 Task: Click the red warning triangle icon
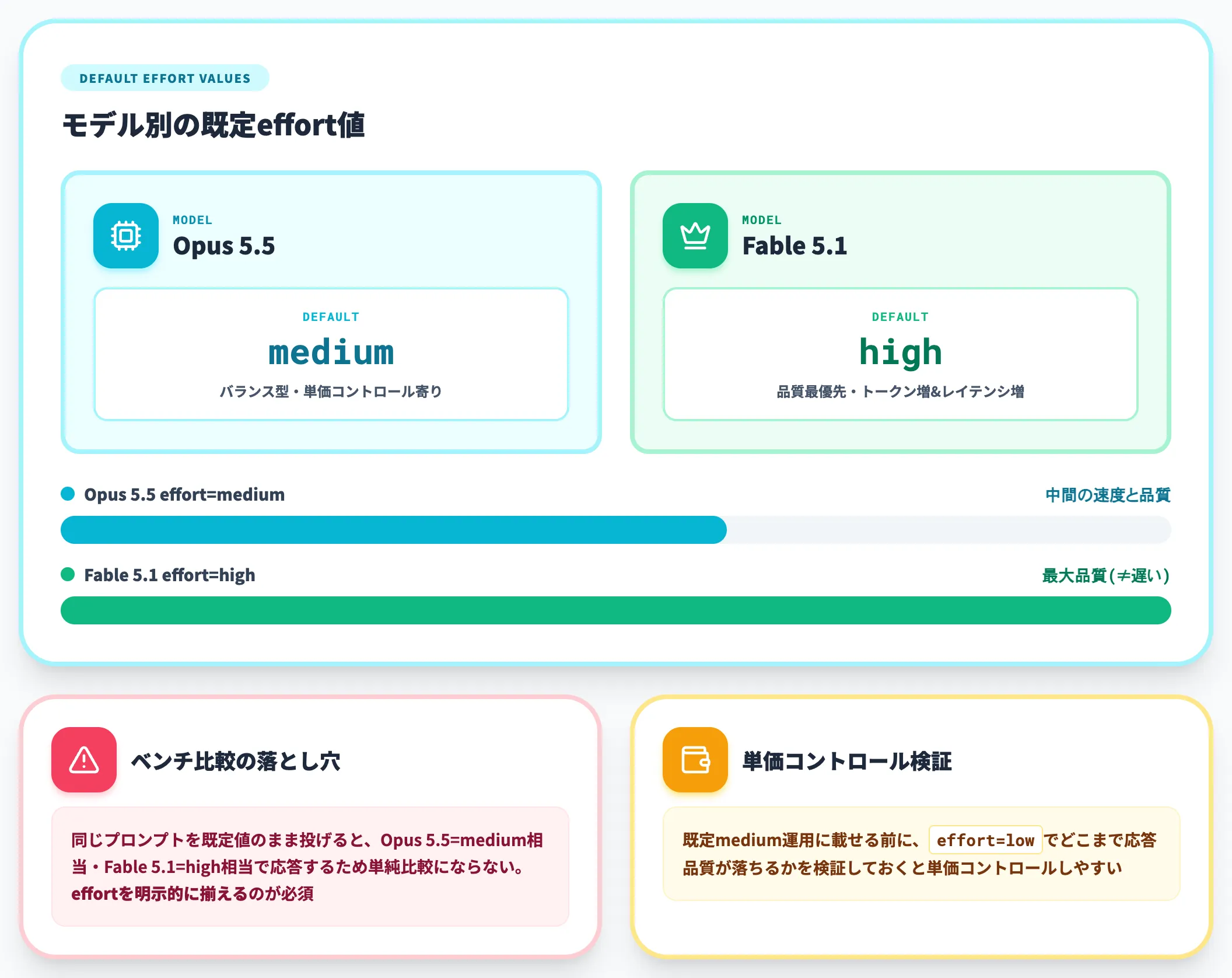click(84, 760)
